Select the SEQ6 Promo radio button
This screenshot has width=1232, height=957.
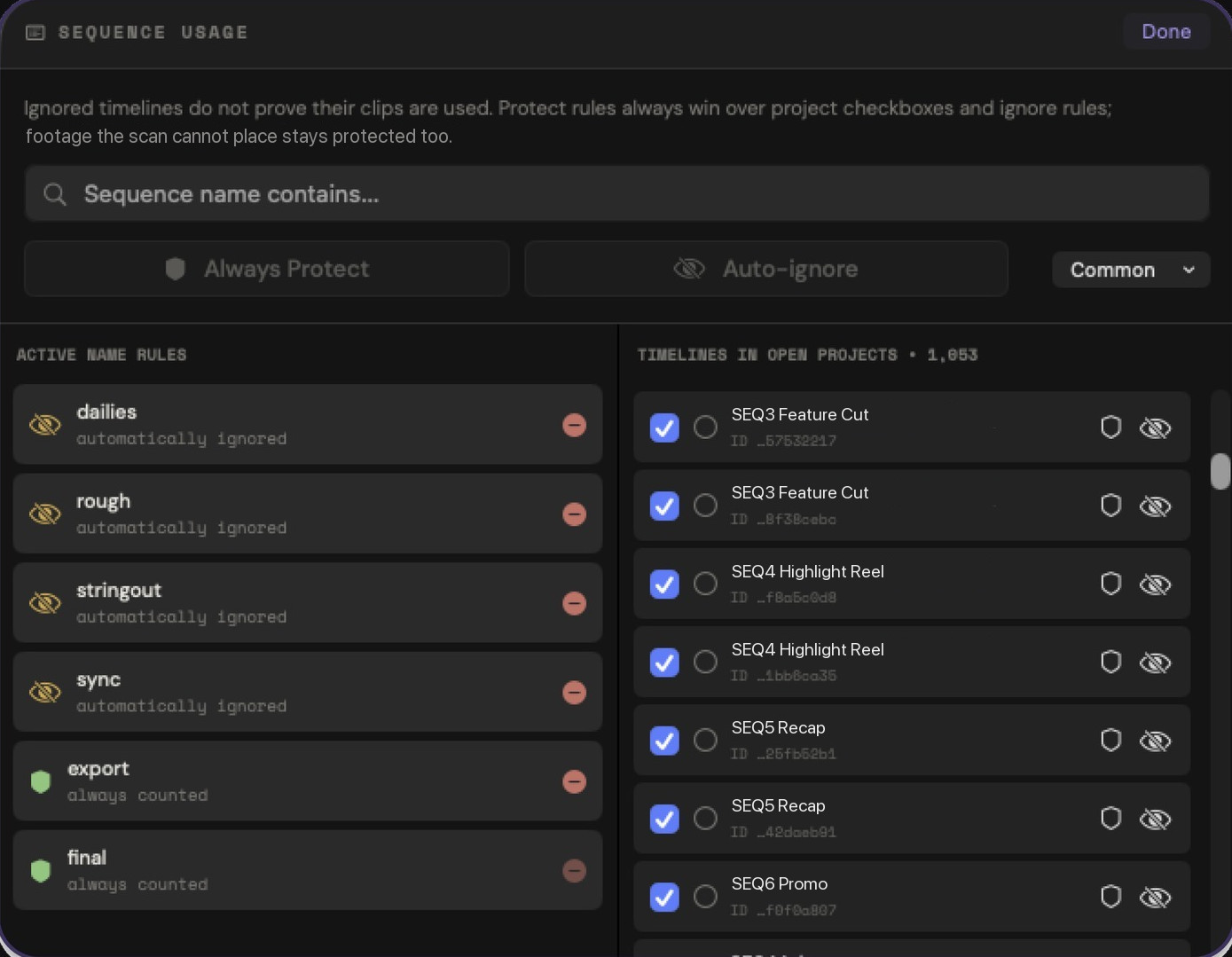click(x=705, y=897)
